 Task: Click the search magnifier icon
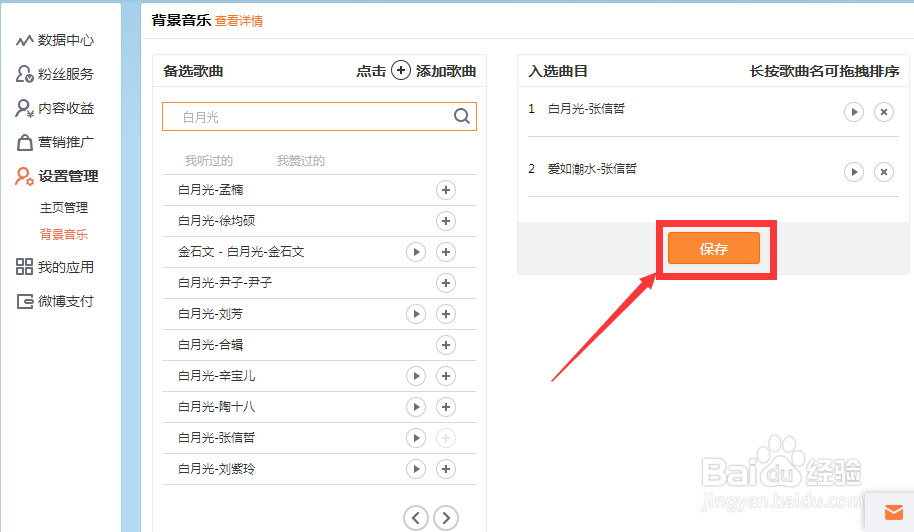[461, 116]
